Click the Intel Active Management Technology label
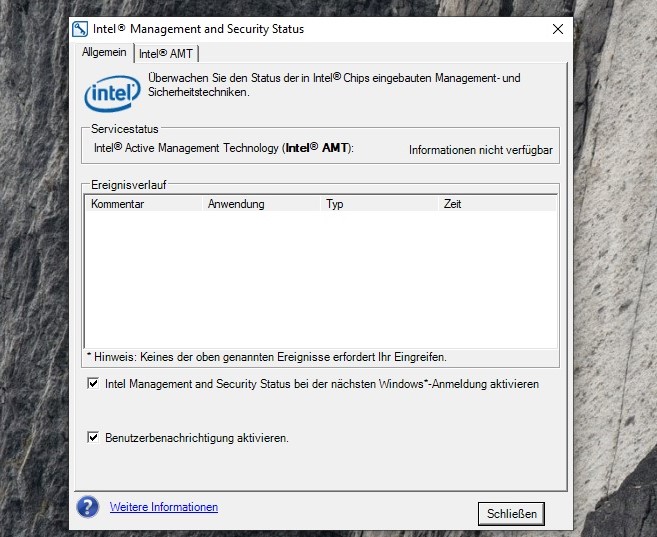 pos(224,149)
